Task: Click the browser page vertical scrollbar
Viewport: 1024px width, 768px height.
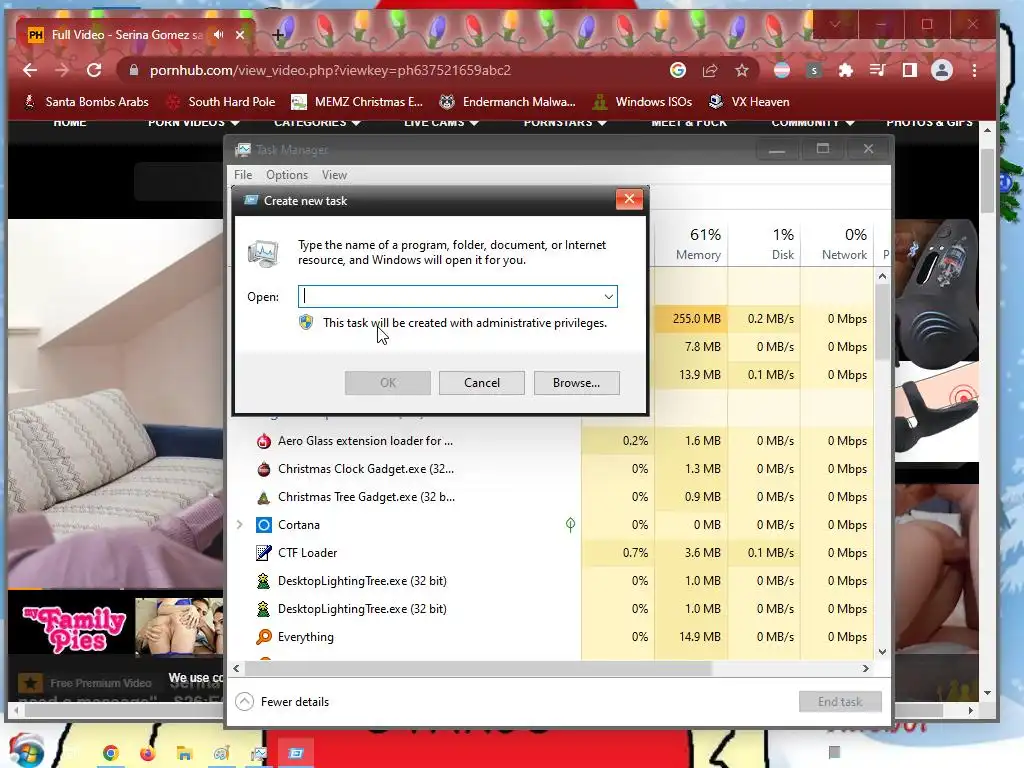Action: (987, 181)
